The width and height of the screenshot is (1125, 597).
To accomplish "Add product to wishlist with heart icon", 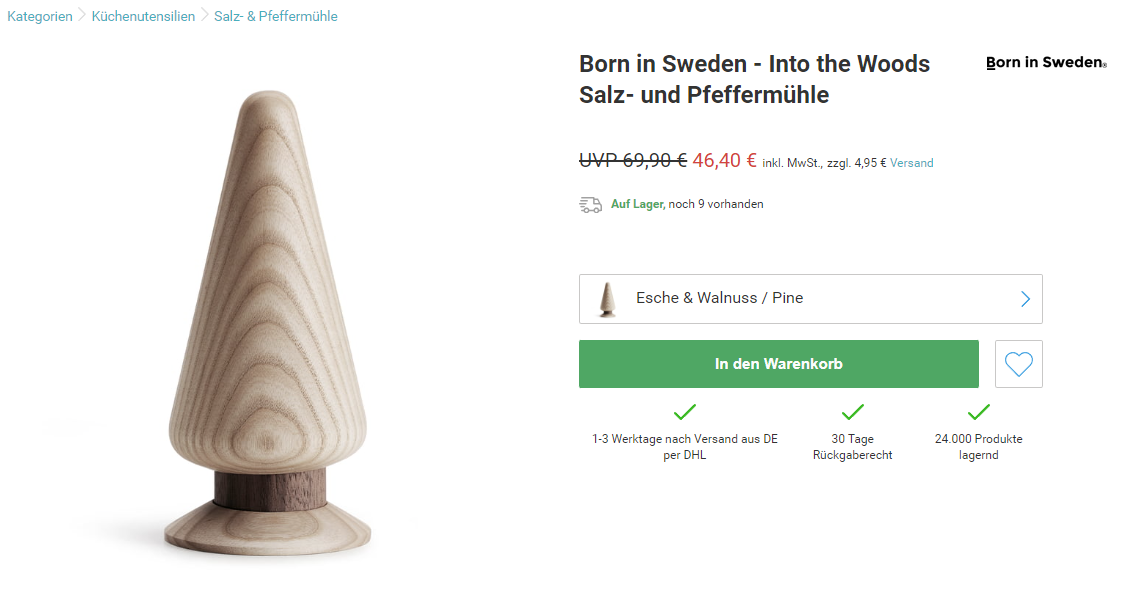I will coord(1018,364).
